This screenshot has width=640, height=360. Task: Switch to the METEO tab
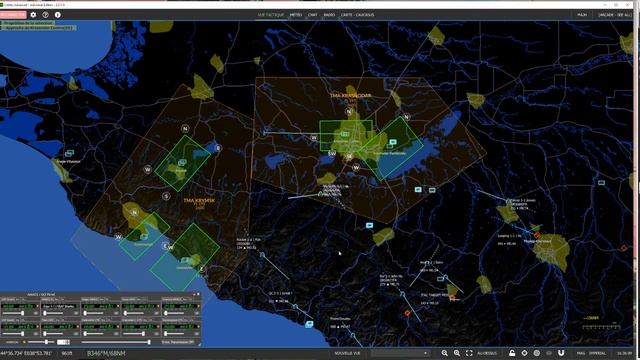(296, 15)
